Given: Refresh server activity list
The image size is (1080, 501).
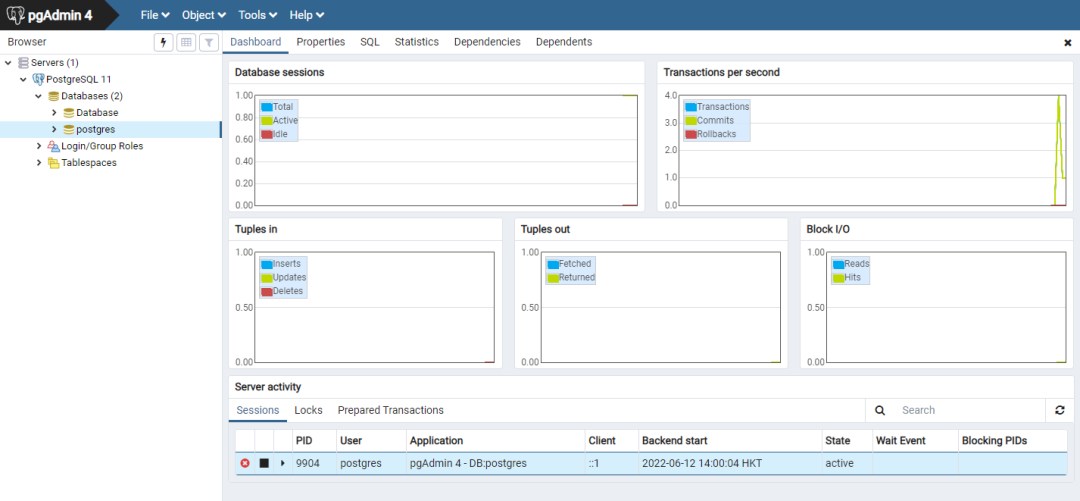Looking at the screenshot, I should coord(1060,410).
